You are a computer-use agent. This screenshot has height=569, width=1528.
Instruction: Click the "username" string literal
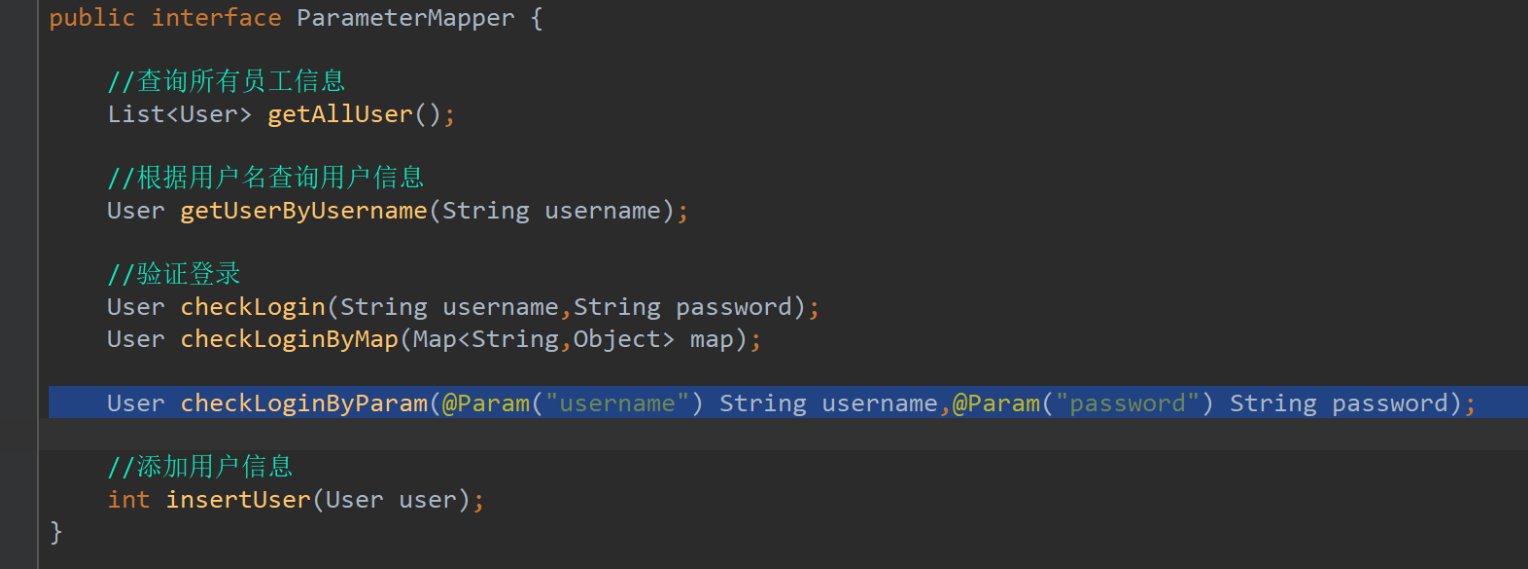point(617,403)
